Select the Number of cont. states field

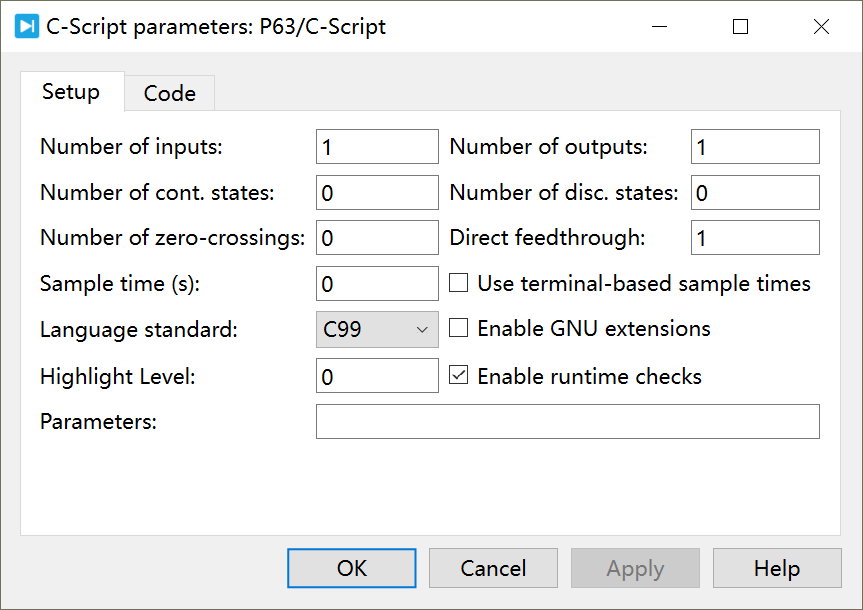click(x=376, y=192)
